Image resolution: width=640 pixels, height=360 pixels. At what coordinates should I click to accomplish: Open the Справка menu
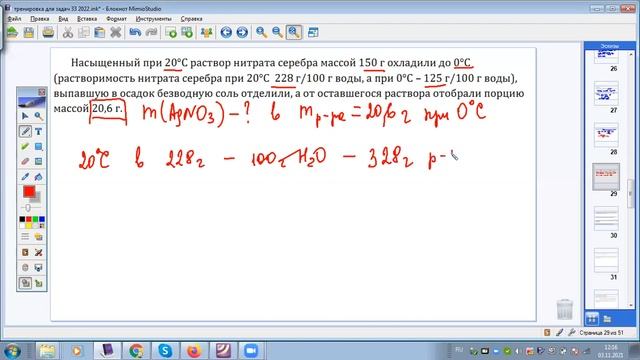coord(191,19)
